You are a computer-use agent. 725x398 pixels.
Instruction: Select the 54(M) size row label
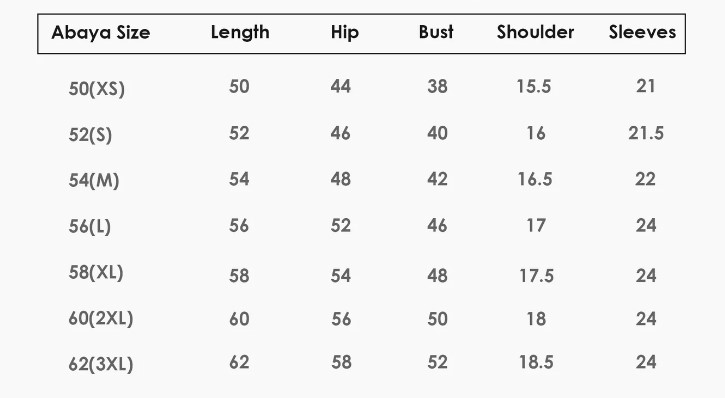point(94,180)
